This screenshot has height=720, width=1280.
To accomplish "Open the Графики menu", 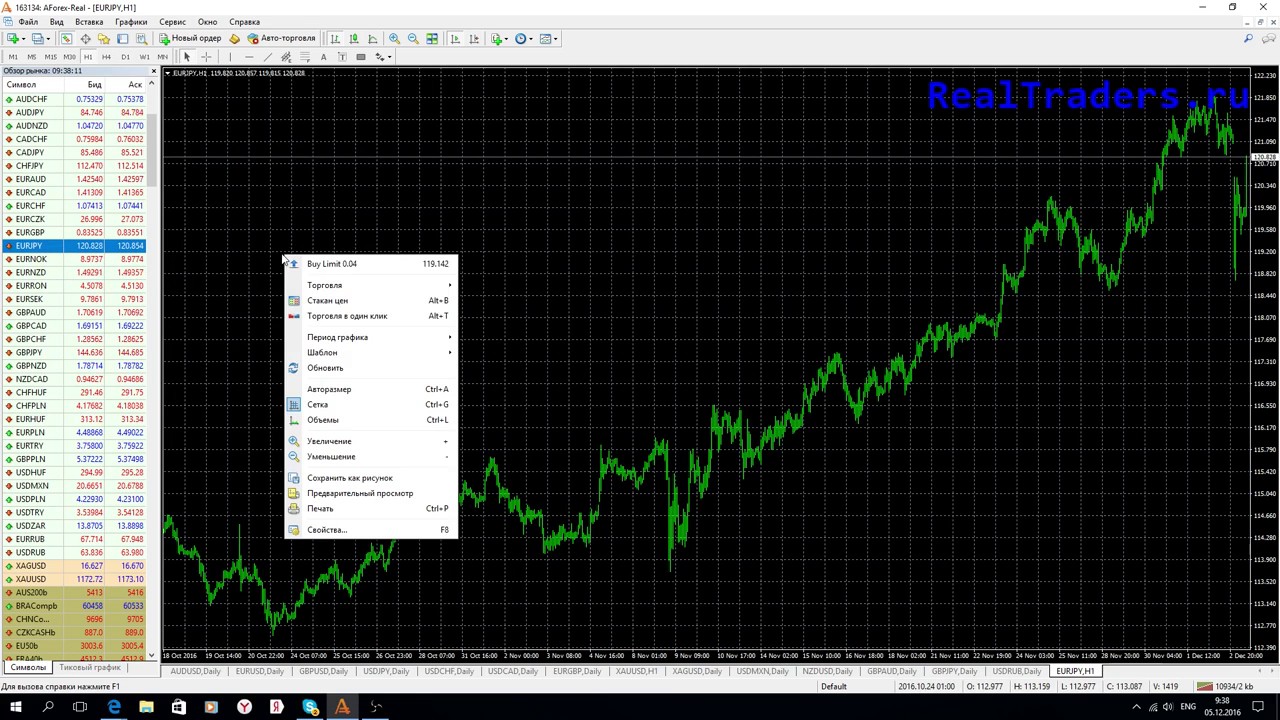I will pos(131,22).
